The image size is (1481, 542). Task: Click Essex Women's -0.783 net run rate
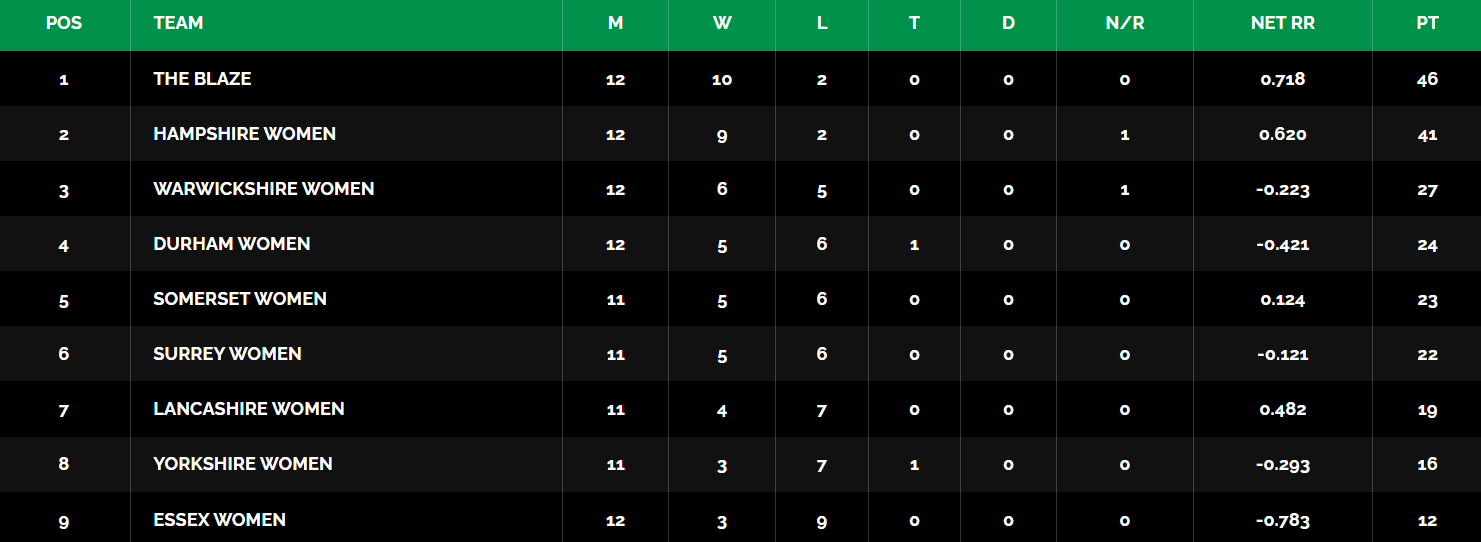coord(1283,520)
